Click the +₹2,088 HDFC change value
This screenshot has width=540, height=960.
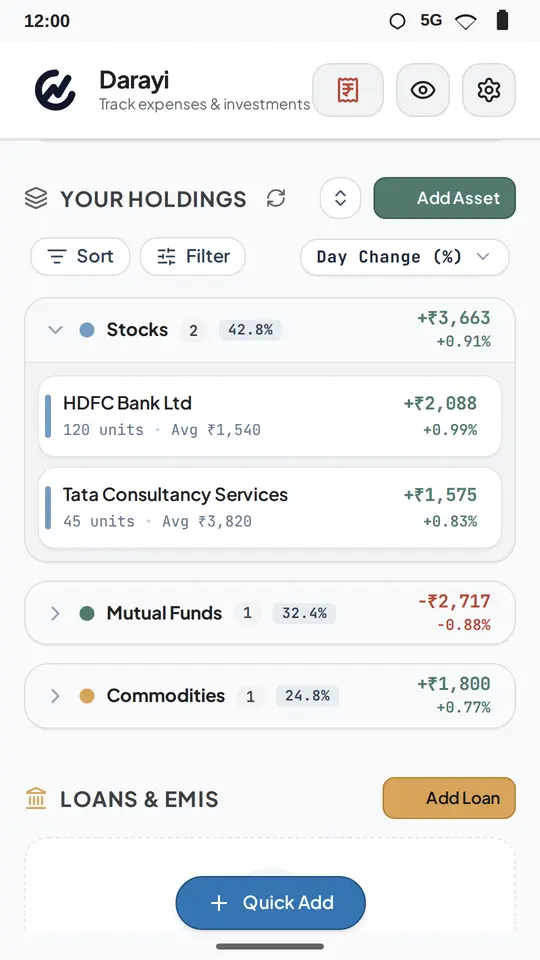click(x=440, y=403)
